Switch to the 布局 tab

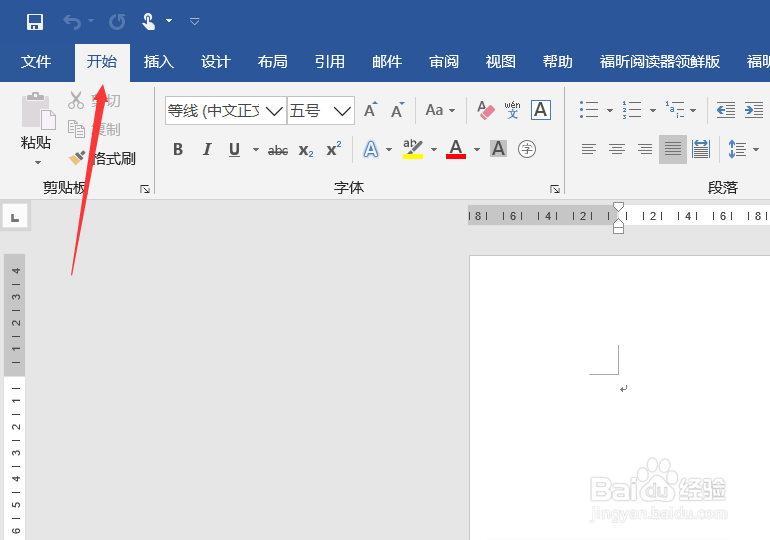click(273, 62)
